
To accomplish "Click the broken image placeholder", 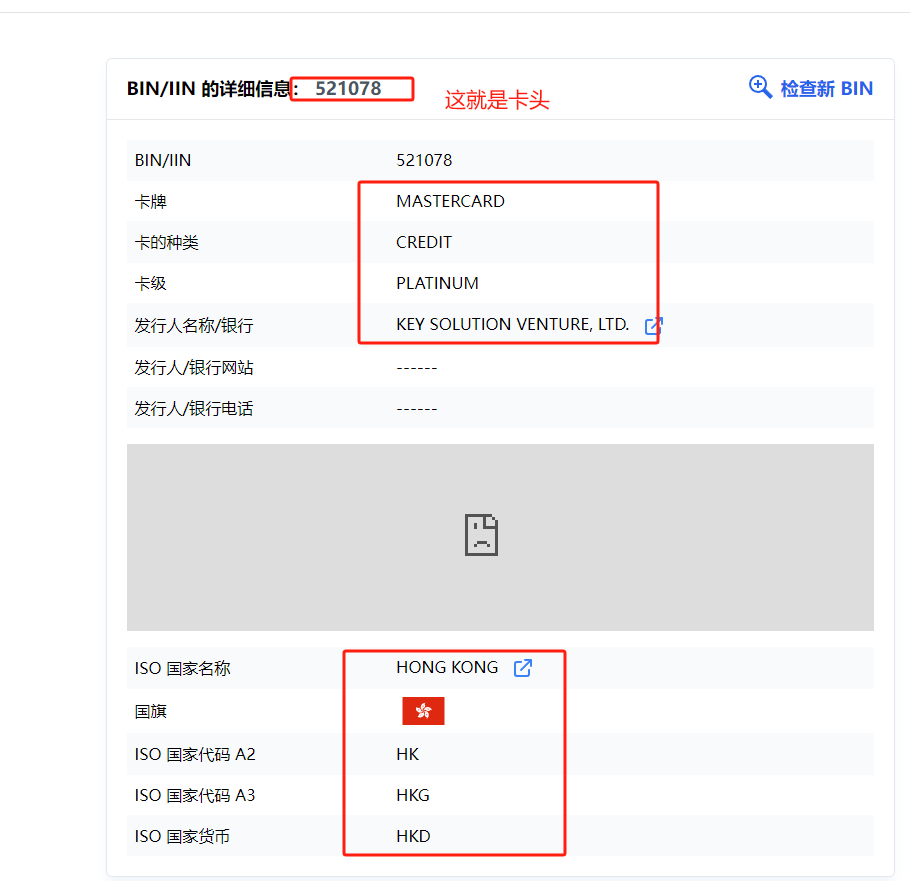I will [x=480, y=536].
